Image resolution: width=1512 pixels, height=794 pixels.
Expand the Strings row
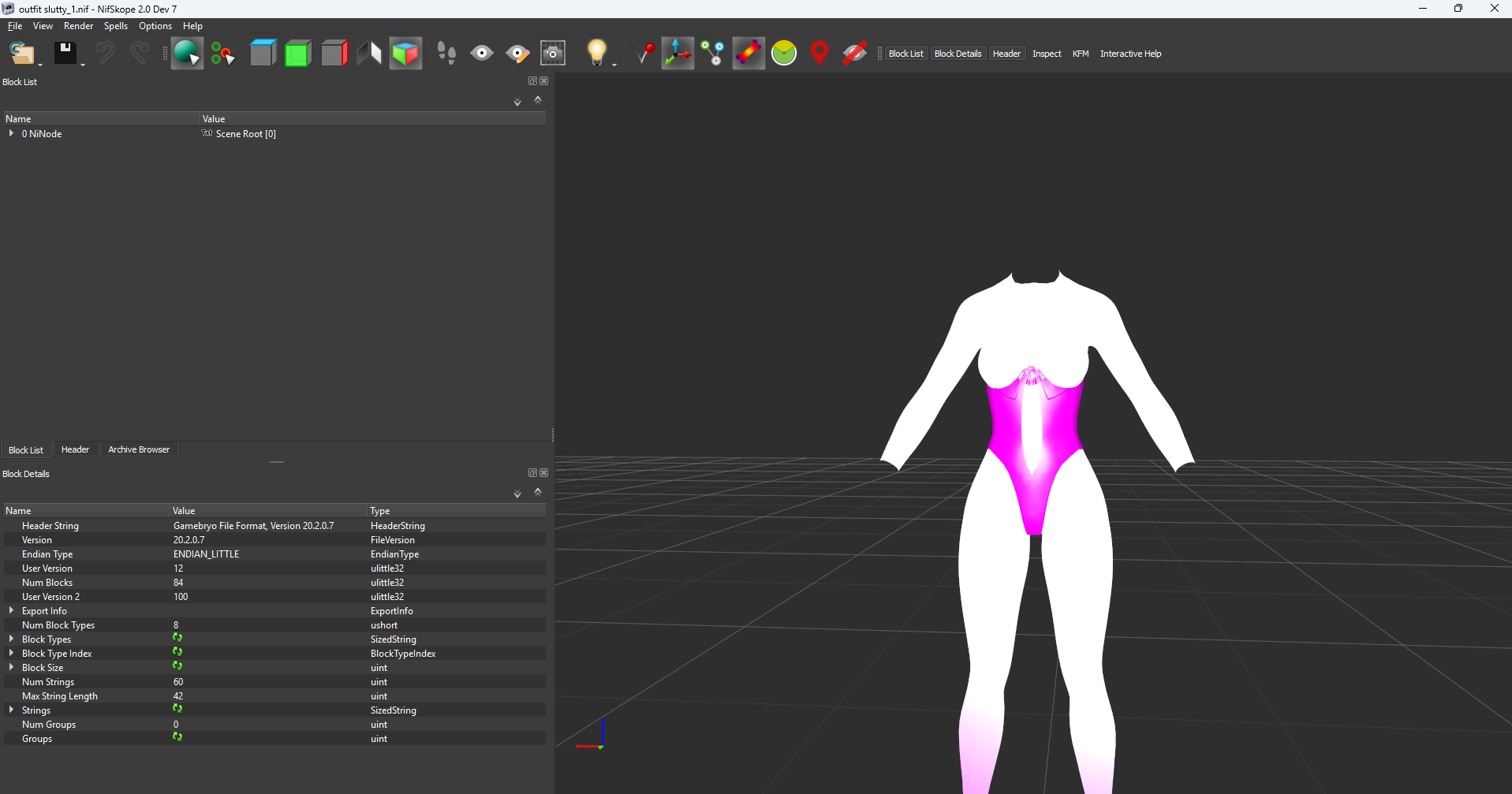(x=11, y=710)
